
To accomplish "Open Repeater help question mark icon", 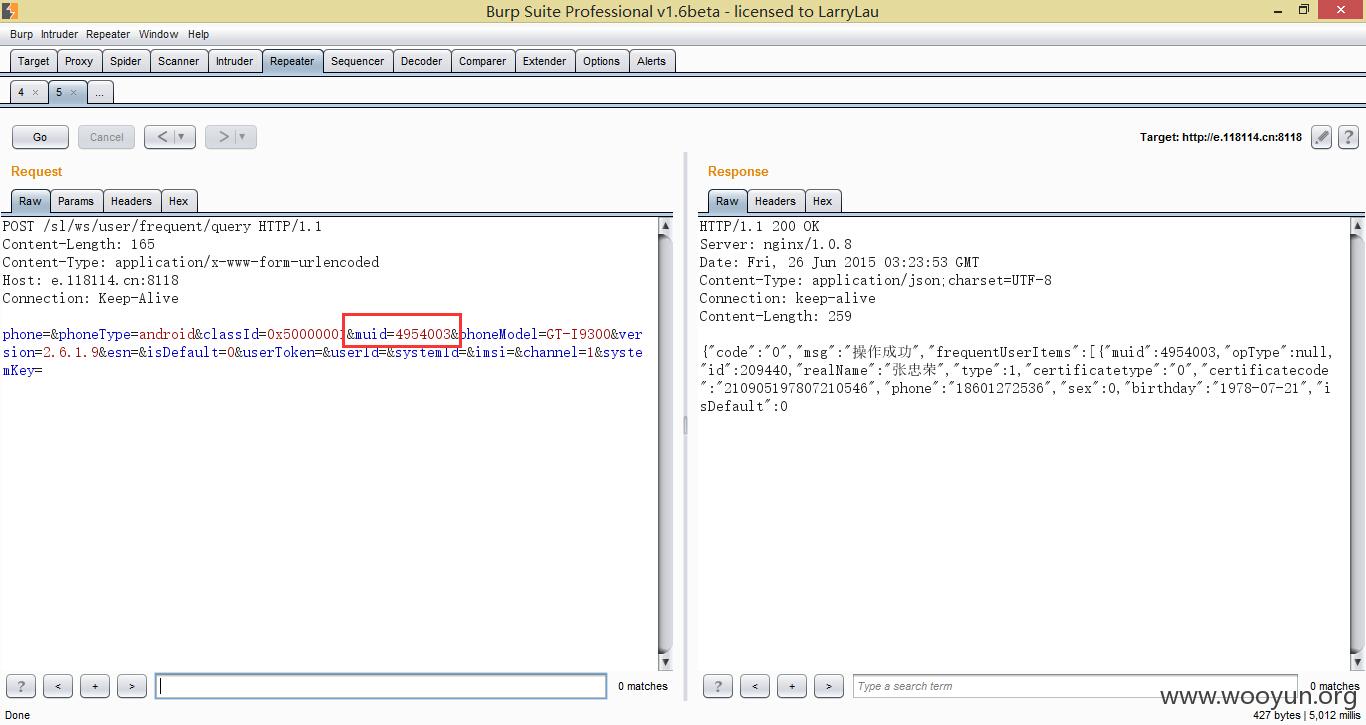I will click(x=1348, y=137).
